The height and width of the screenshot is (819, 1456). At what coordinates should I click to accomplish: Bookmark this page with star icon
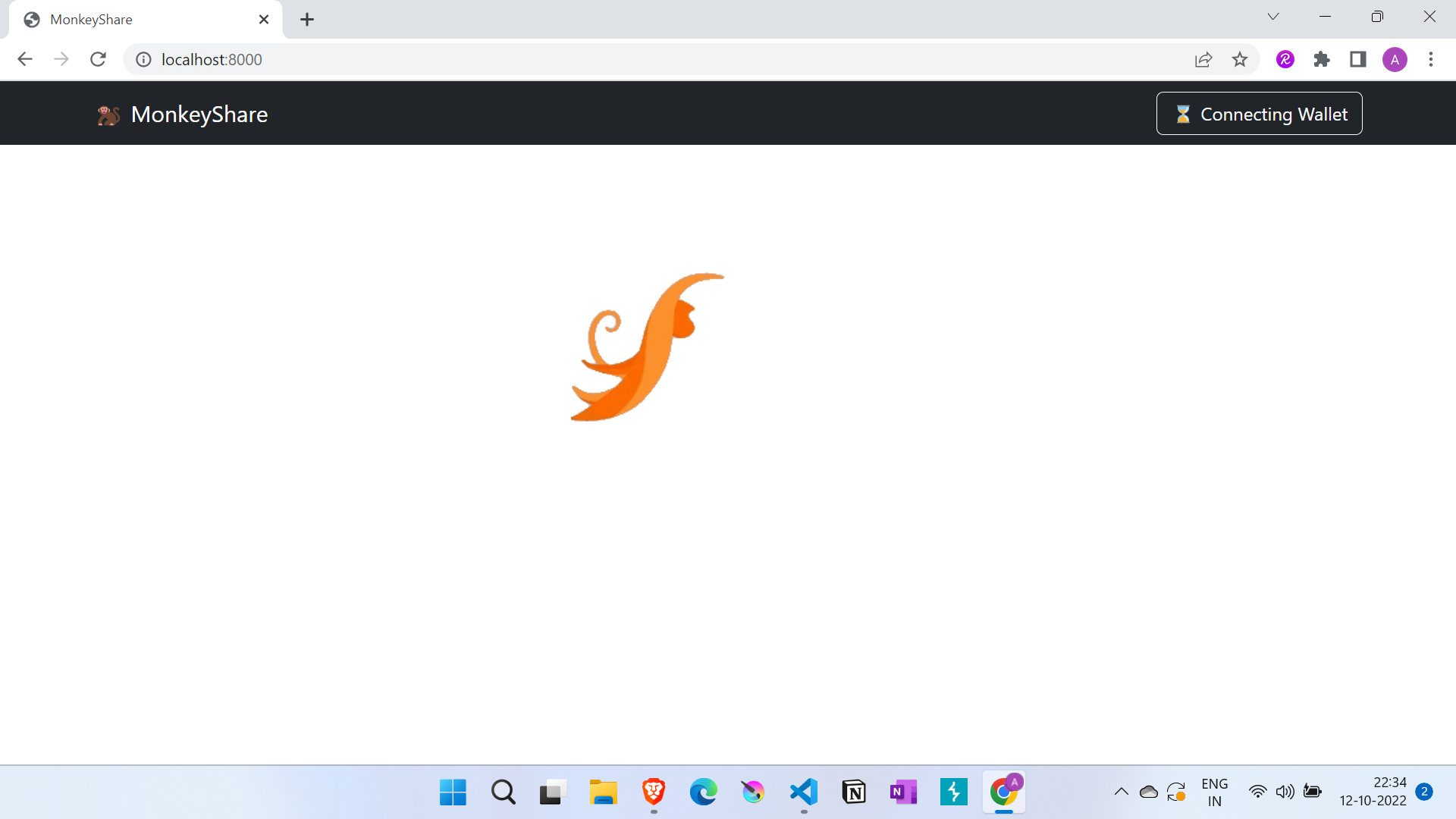pos(1239,59)
